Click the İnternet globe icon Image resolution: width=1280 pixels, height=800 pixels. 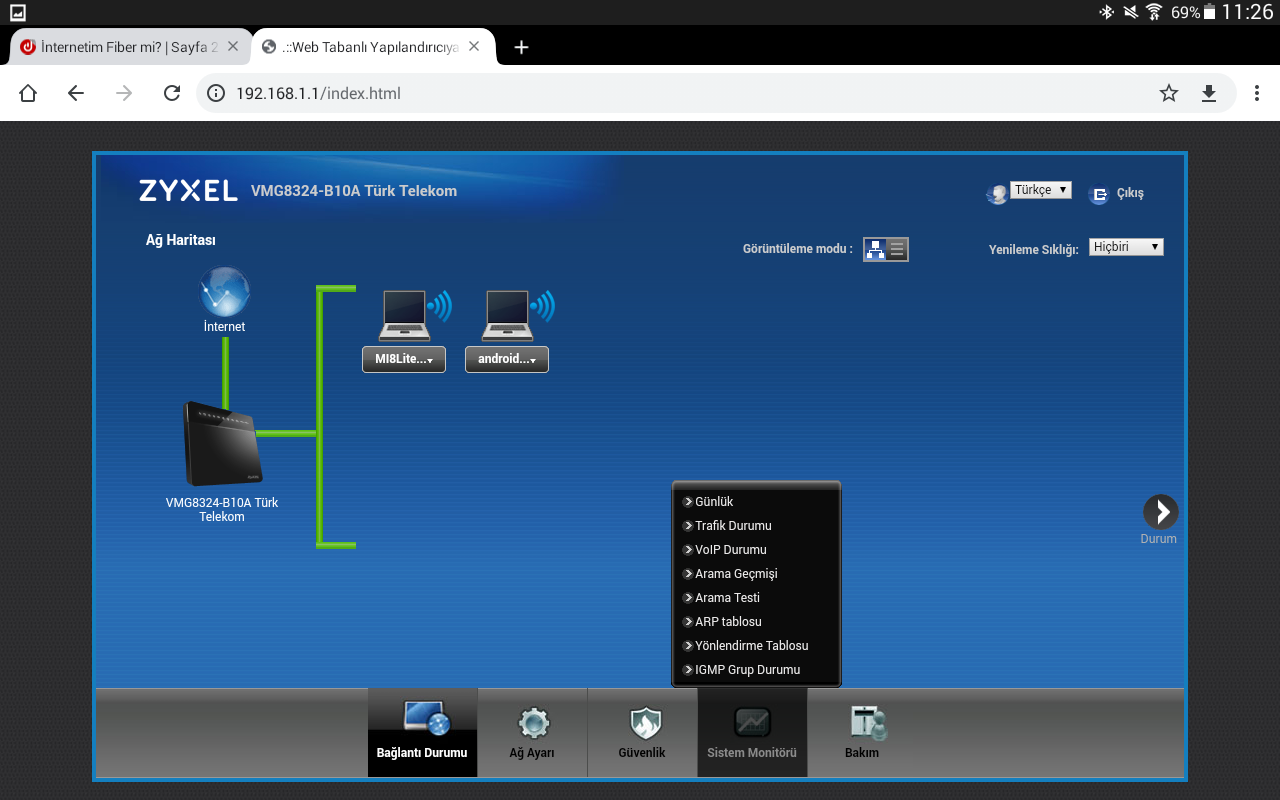224,291
